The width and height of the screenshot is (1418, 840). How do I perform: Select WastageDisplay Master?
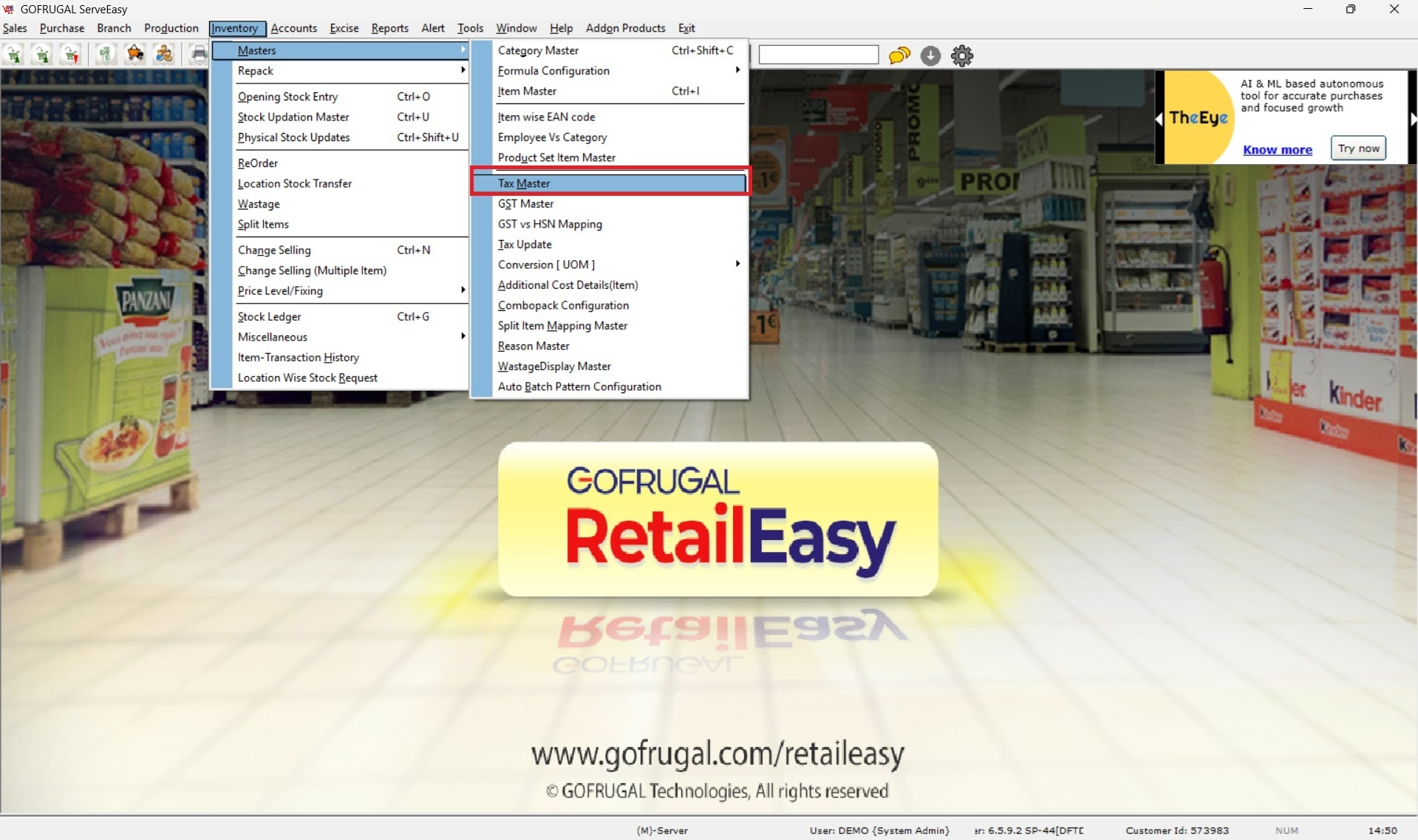point(610,366)
